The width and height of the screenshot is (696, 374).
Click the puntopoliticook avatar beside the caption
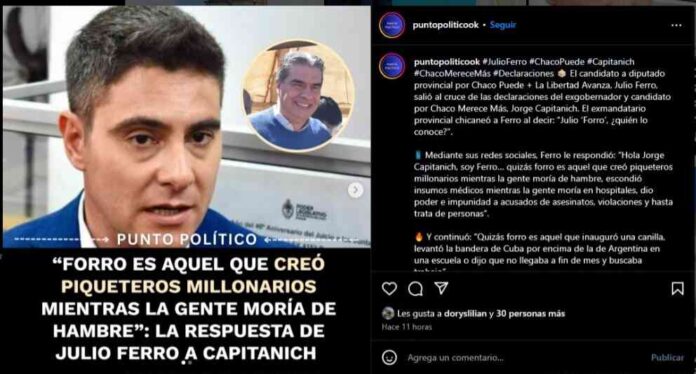pyautogui.click(x=392, y=67)
